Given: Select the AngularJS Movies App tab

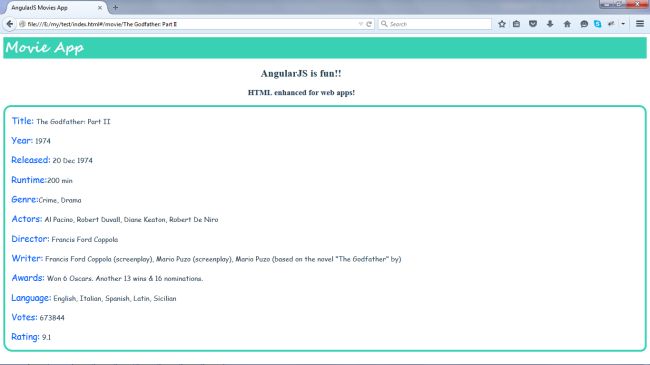Looking at the screenshot, I should (55, 8).
